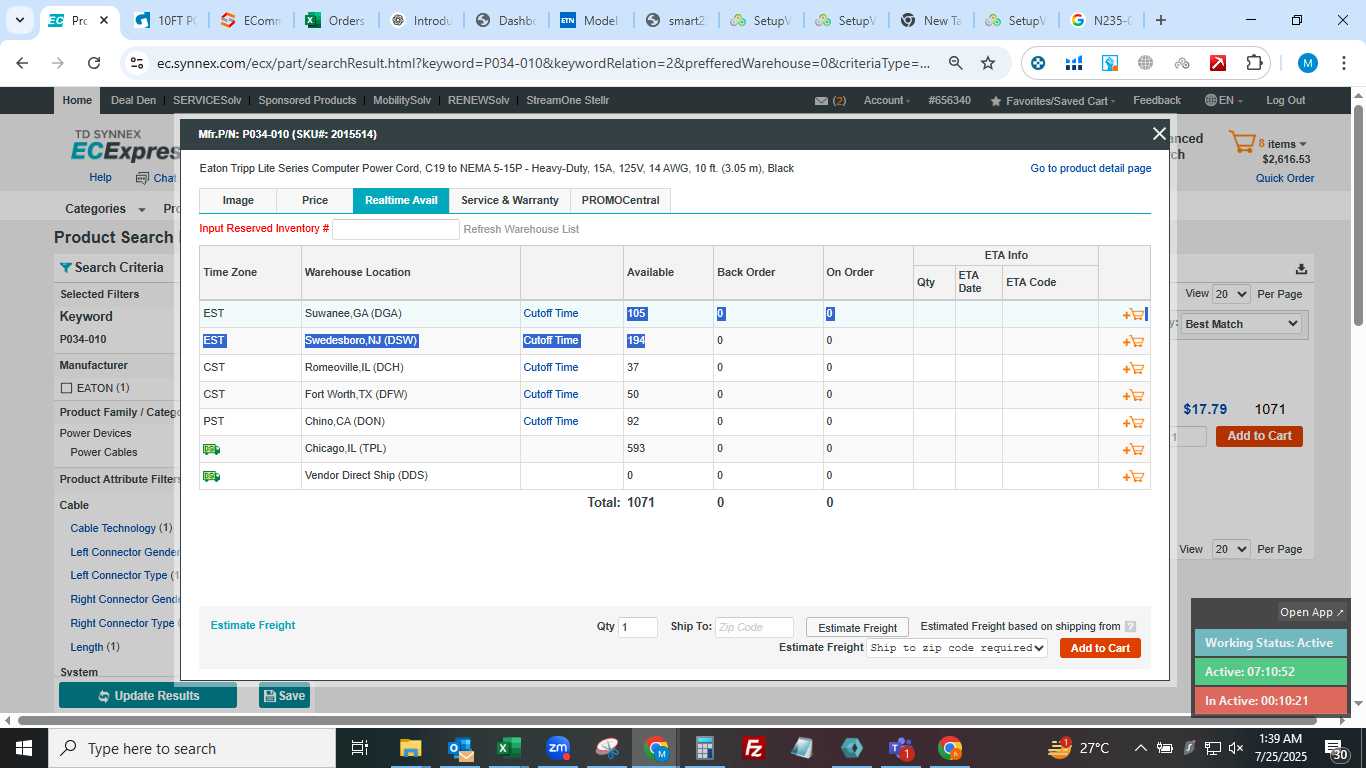Close the realtime availability popup
Screen dimensions: 1366x768
tap(1159, 134)
